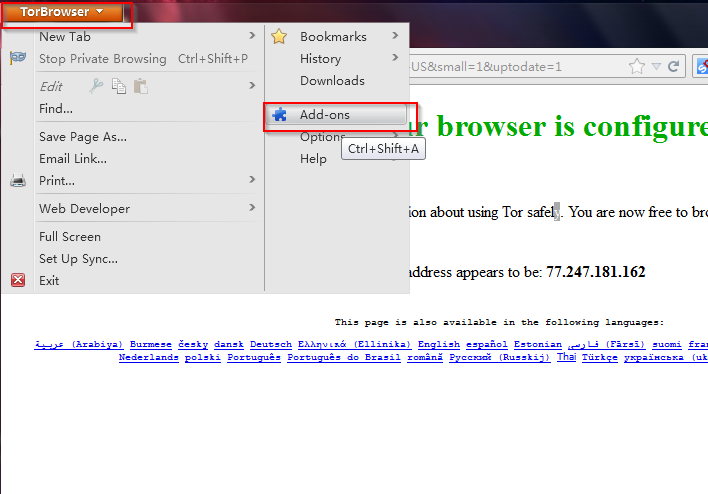Open the Thai language link
This screenshot has width=708, height=494.
tap(566, 357)
